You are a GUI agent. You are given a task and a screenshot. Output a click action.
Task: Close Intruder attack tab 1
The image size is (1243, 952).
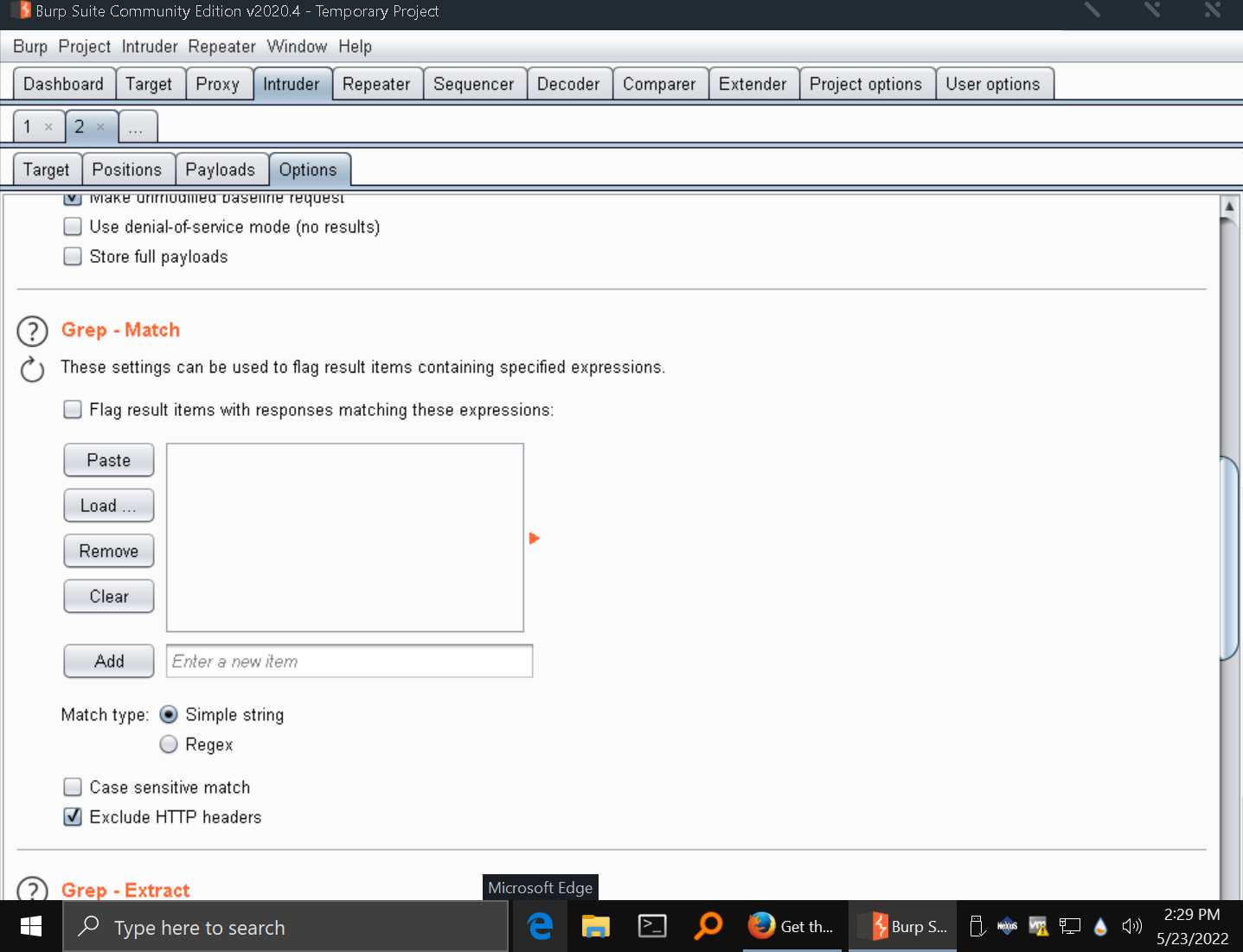tap(48, 127)
